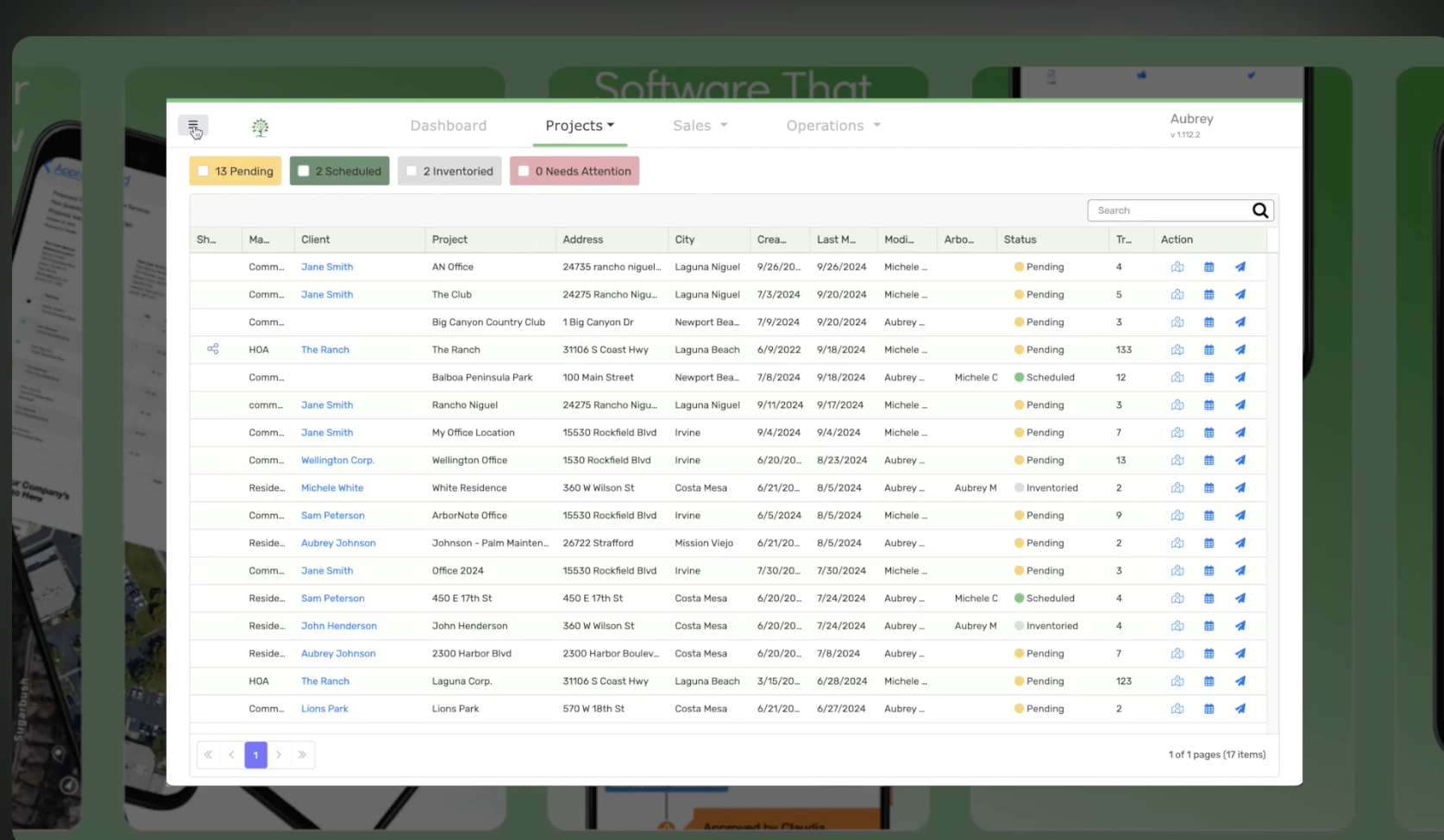1444x840 pixels.
Task: Click the share icon in The Ranch row
Action: tap(213, 349)
